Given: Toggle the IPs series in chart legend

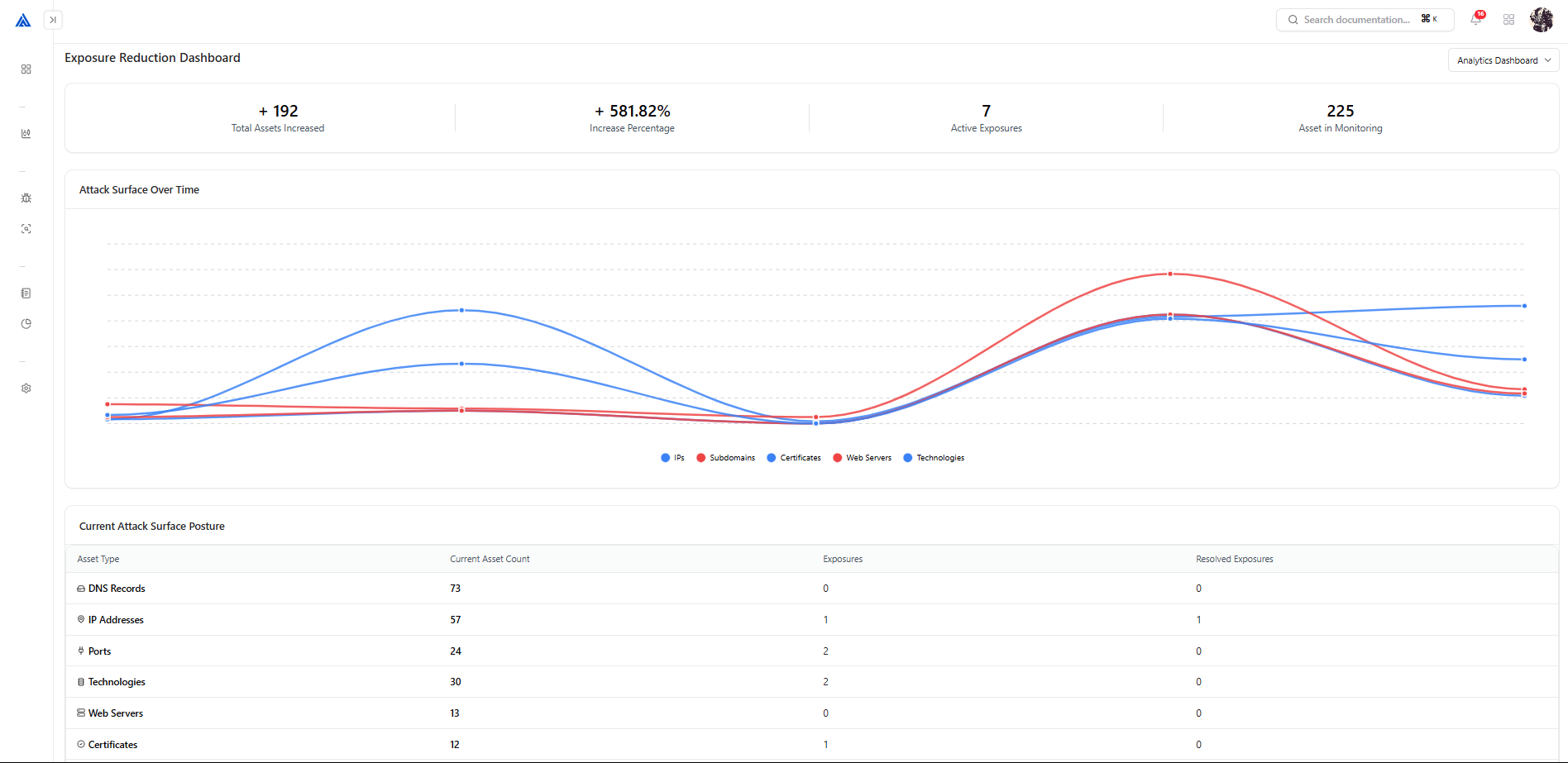Looking at the screenshot, I should (673, 458).
